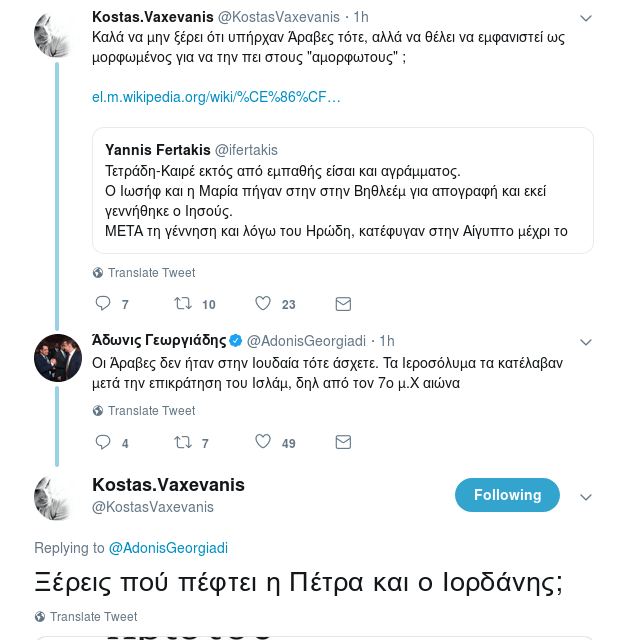Viewport: 621px width, 640px height.
Task: Send first tweet via direct message
Action: (x=343, y=304)
